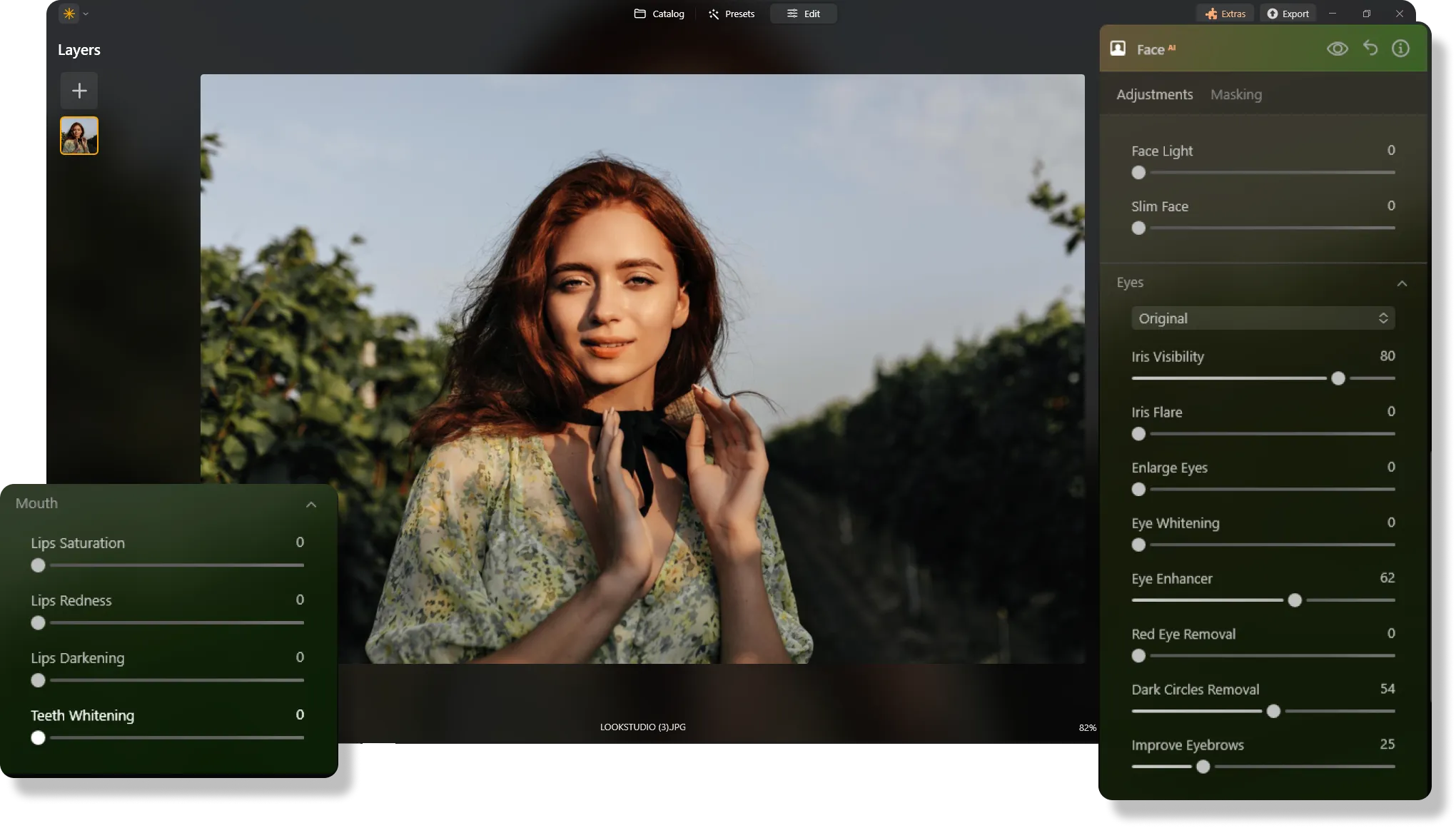Collapse the Mouth section chevron
Screen dimensions: 1456x828
pyautogui.click(x=311, y=505)
